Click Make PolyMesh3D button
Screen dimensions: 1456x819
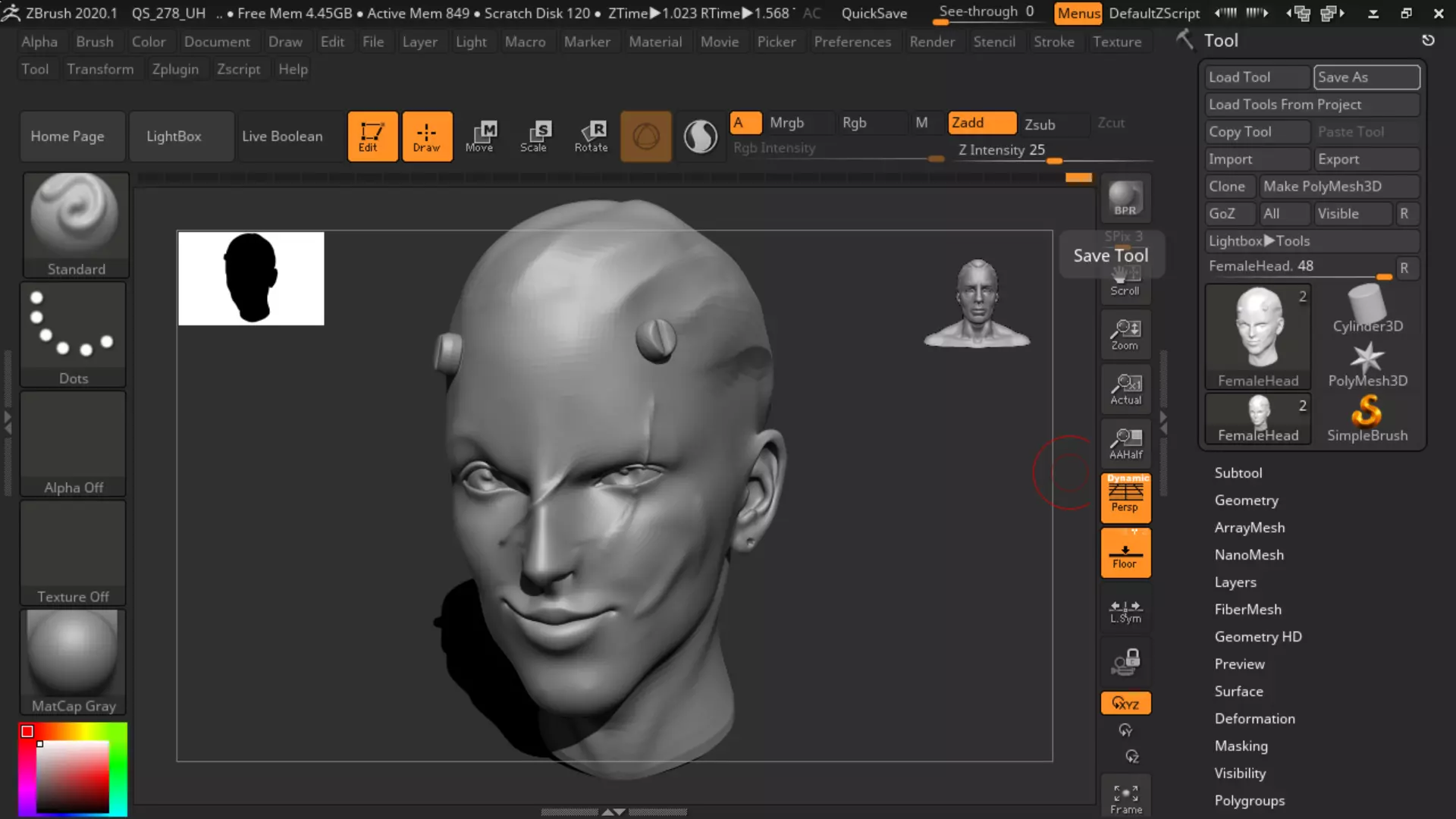pos(1338,187)
